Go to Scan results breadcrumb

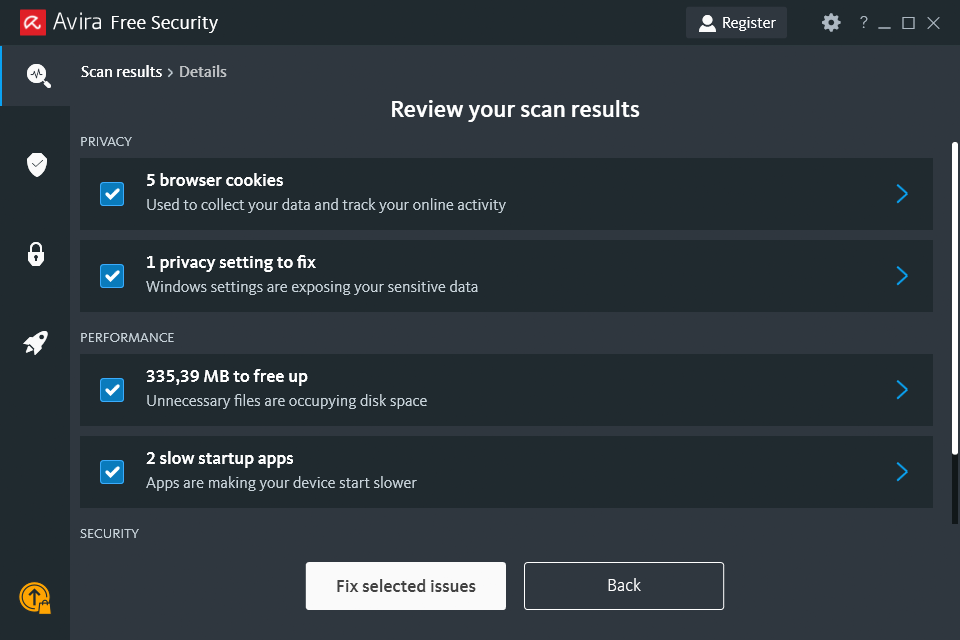[x=121, y=72]
